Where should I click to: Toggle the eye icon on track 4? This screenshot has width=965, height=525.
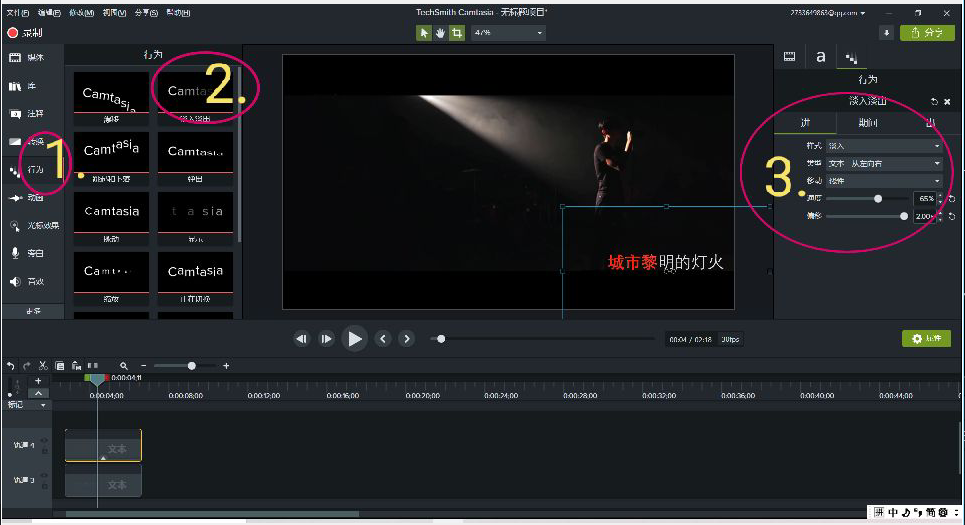(x=44, y=440)
